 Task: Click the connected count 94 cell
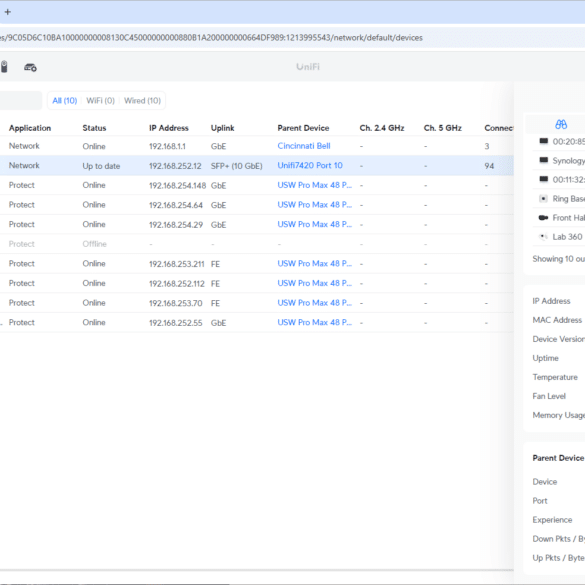pos(489,166)
